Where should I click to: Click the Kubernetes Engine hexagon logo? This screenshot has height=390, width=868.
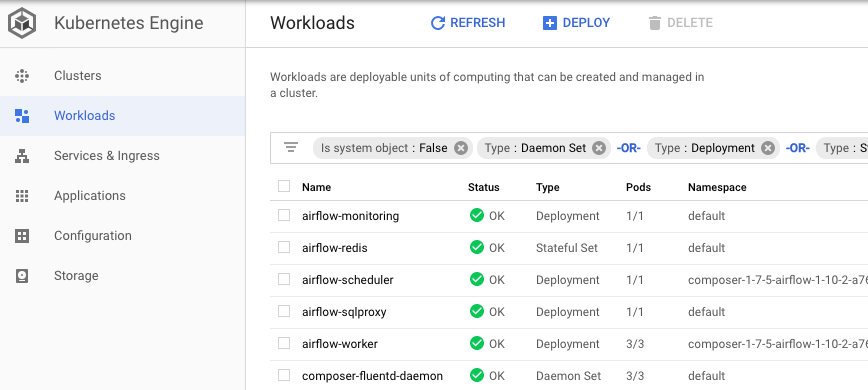pos(22,23)
